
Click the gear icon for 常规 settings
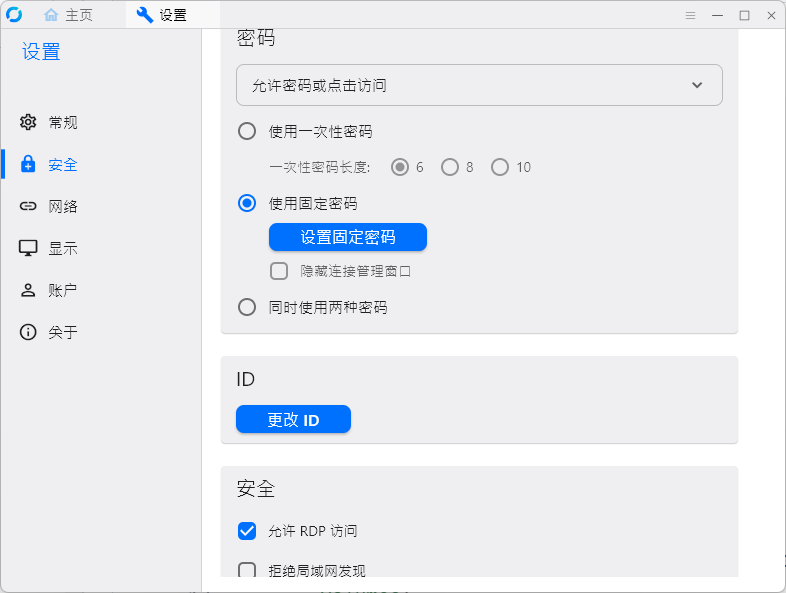point(28,123)
